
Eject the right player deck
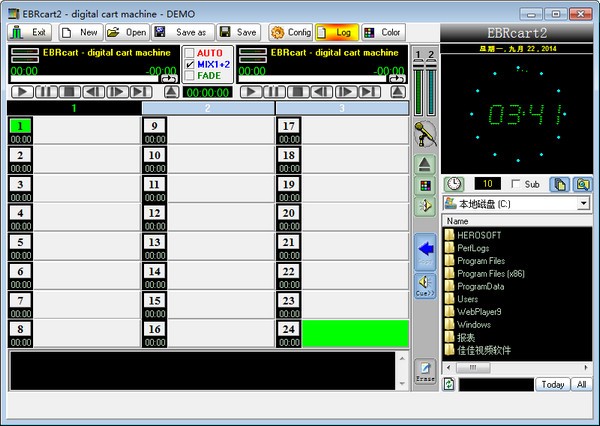[x=398, y=92]
